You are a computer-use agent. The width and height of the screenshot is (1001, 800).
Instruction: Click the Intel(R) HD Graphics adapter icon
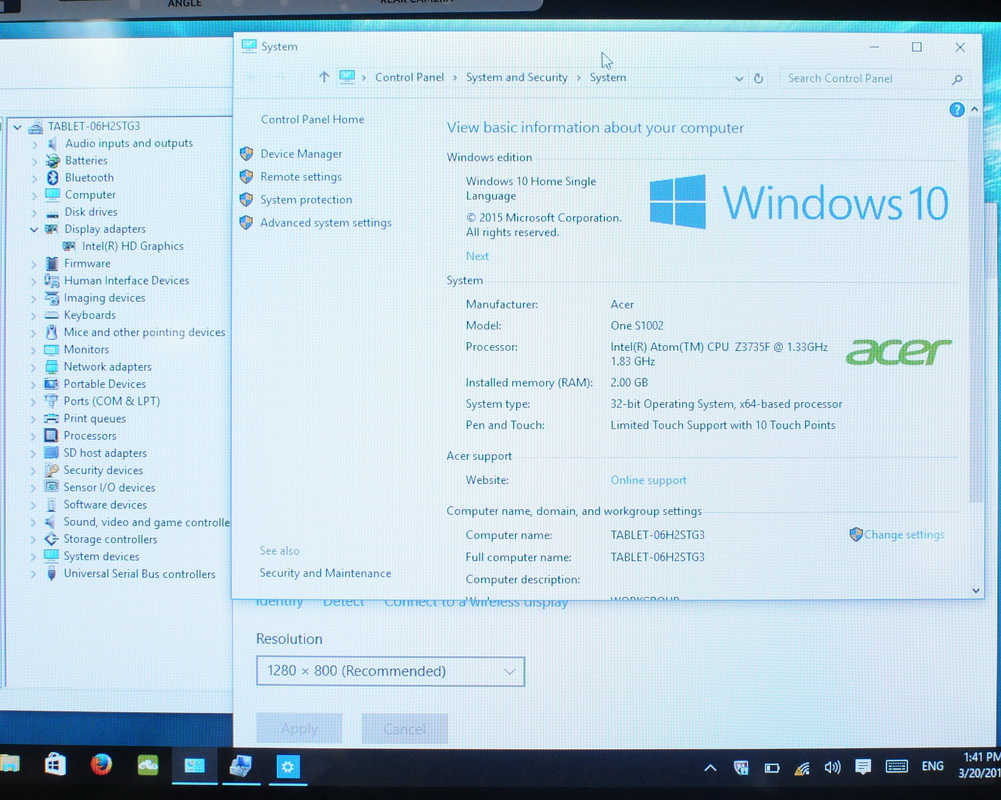69,246
